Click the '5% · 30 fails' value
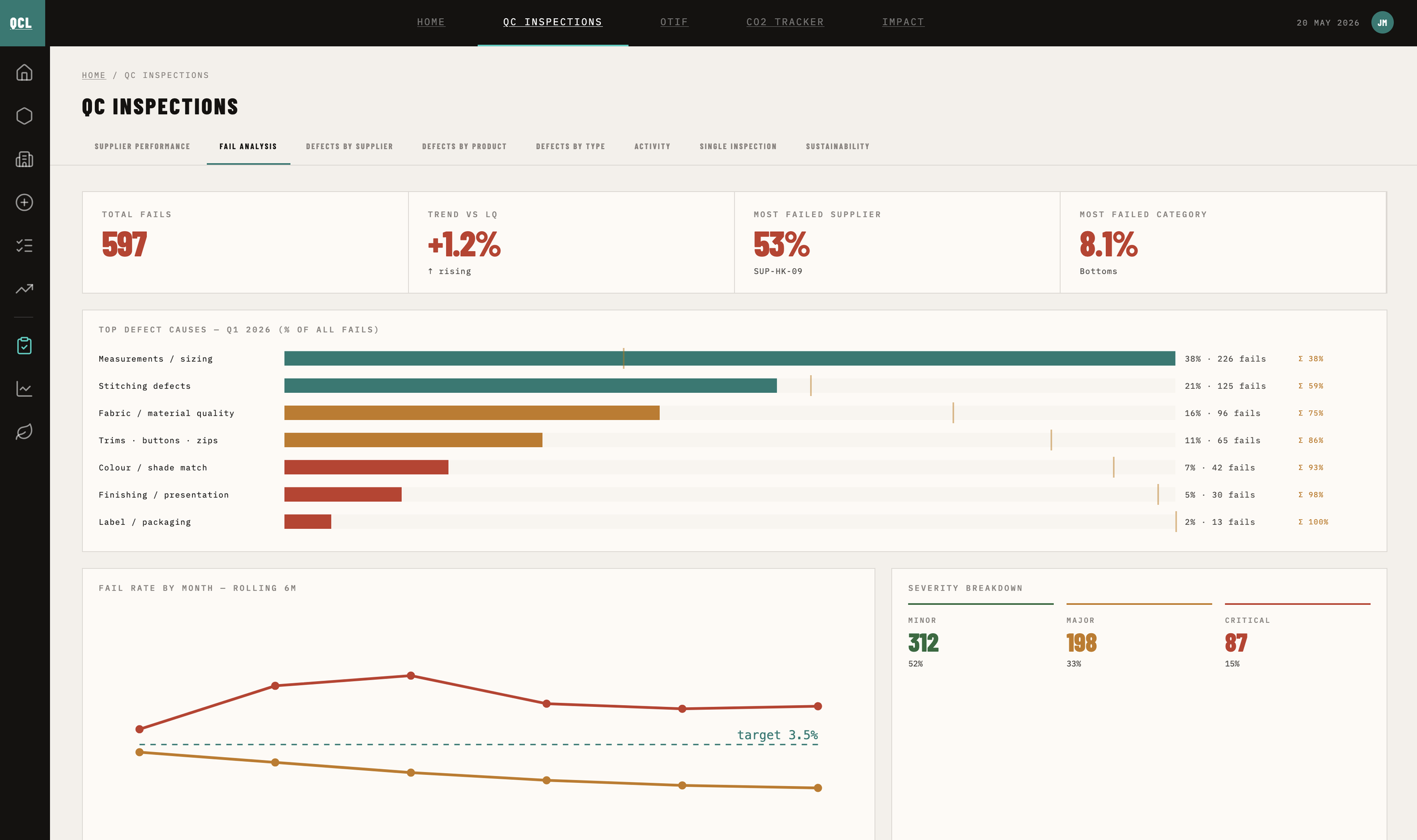1417x840 pixels. pyautogui.click(x=1219, y=495)
